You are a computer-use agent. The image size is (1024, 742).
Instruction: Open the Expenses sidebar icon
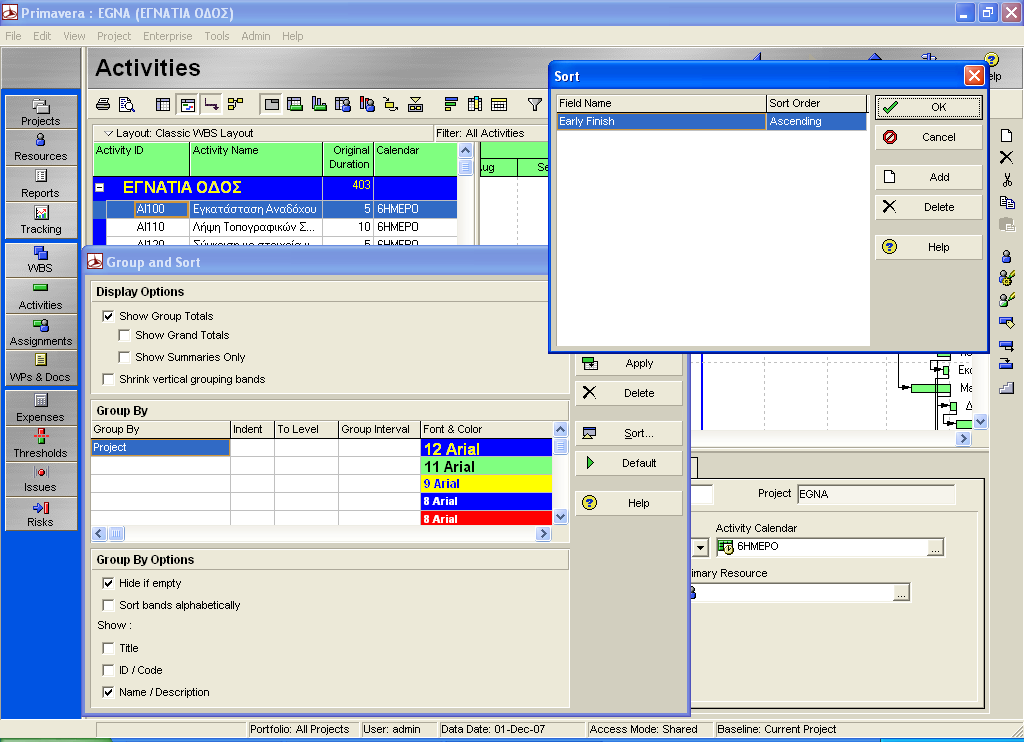click(40, 408)
